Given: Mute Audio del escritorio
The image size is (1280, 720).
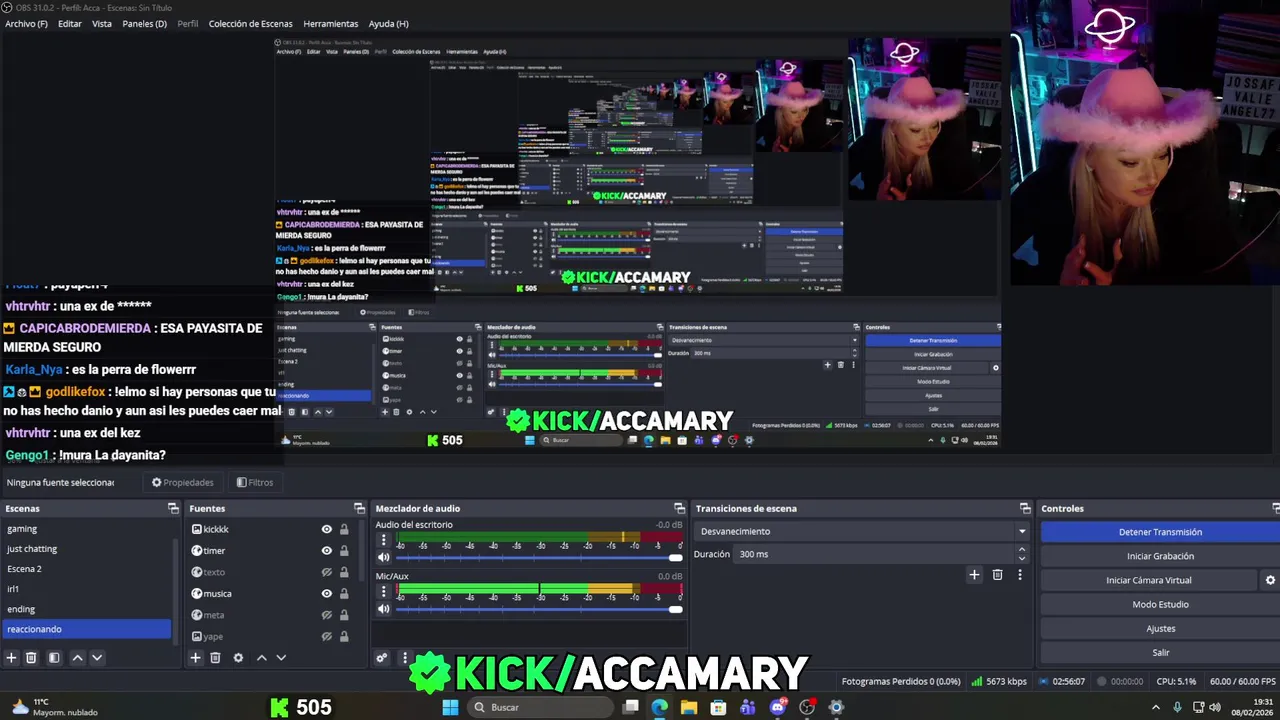Looking at the screenshot, I should (383, 557).
